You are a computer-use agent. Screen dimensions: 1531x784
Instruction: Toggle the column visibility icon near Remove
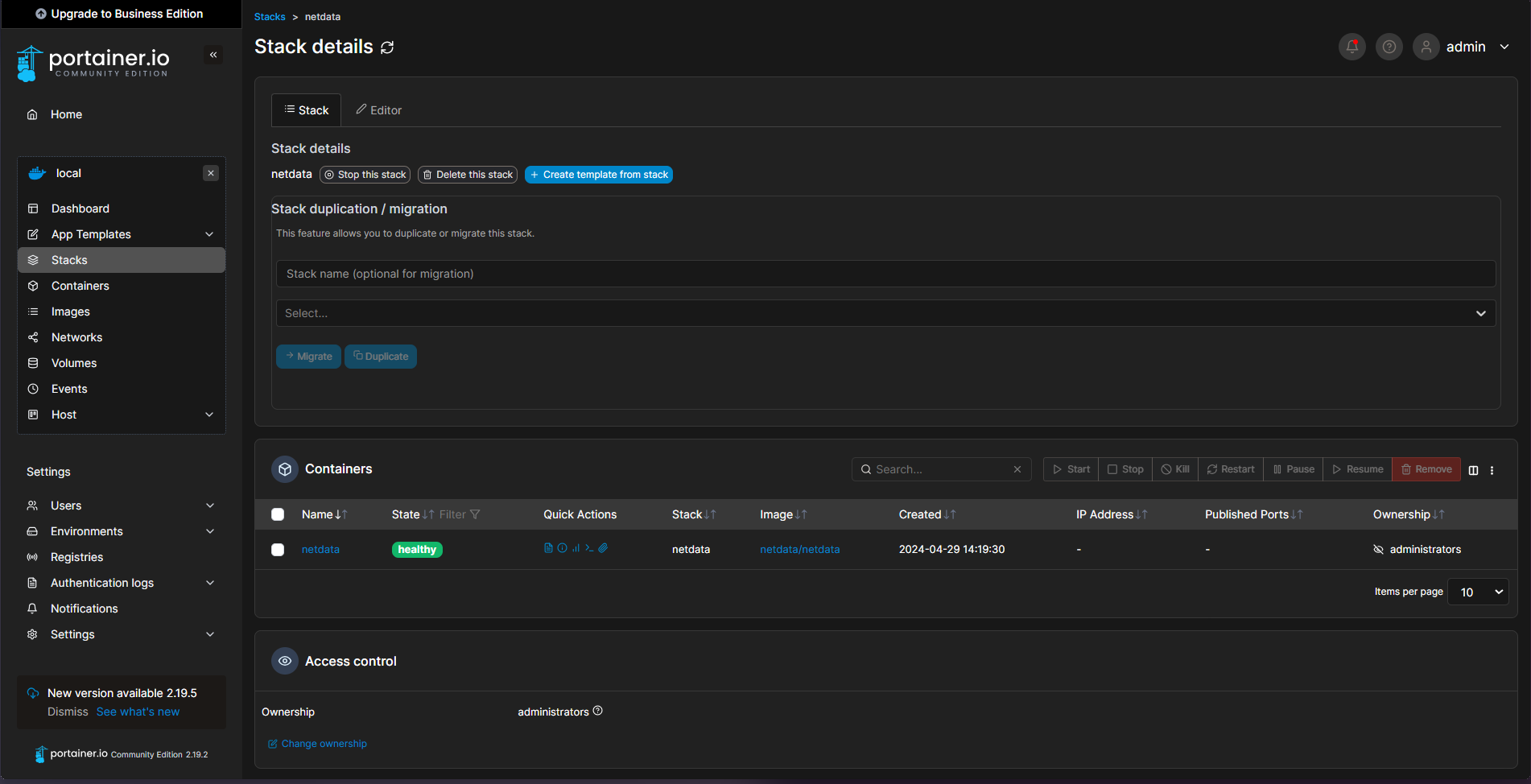(x=1473, y=469)
